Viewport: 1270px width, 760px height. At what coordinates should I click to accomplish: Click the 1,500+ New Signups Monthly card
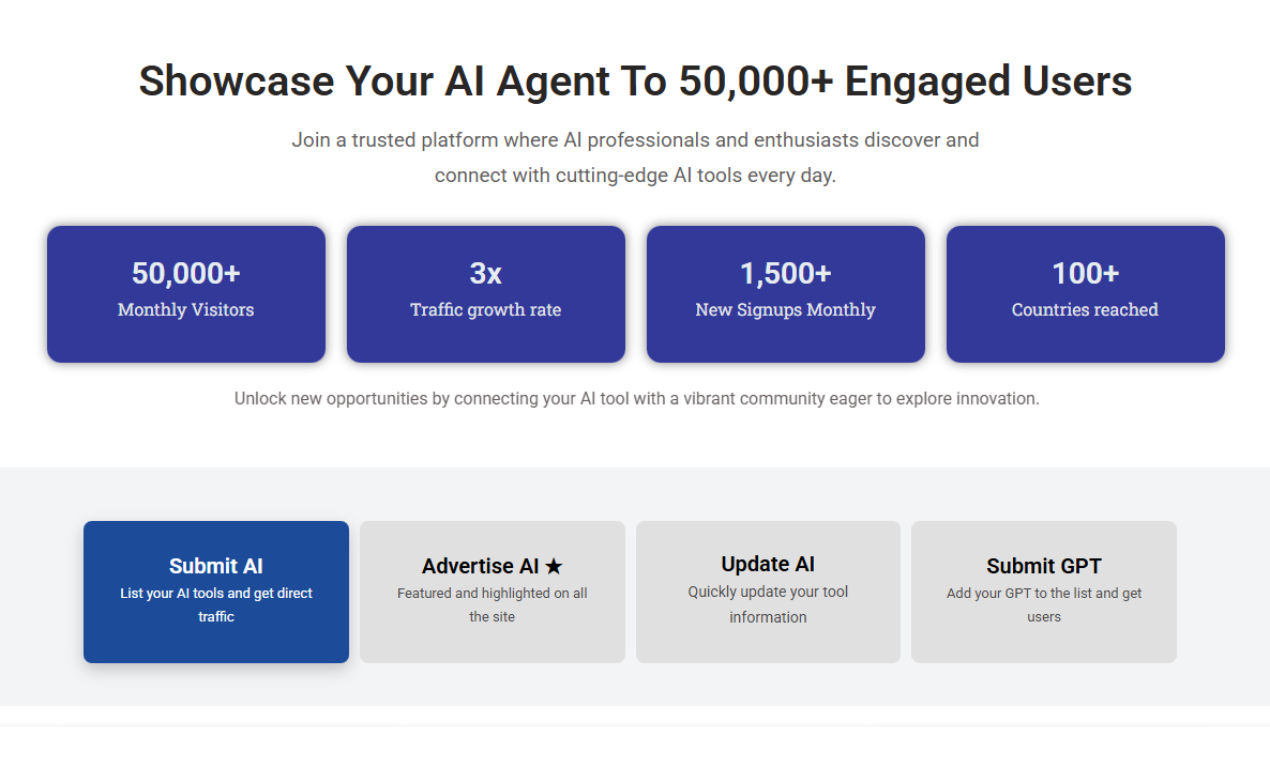[785, 293]
